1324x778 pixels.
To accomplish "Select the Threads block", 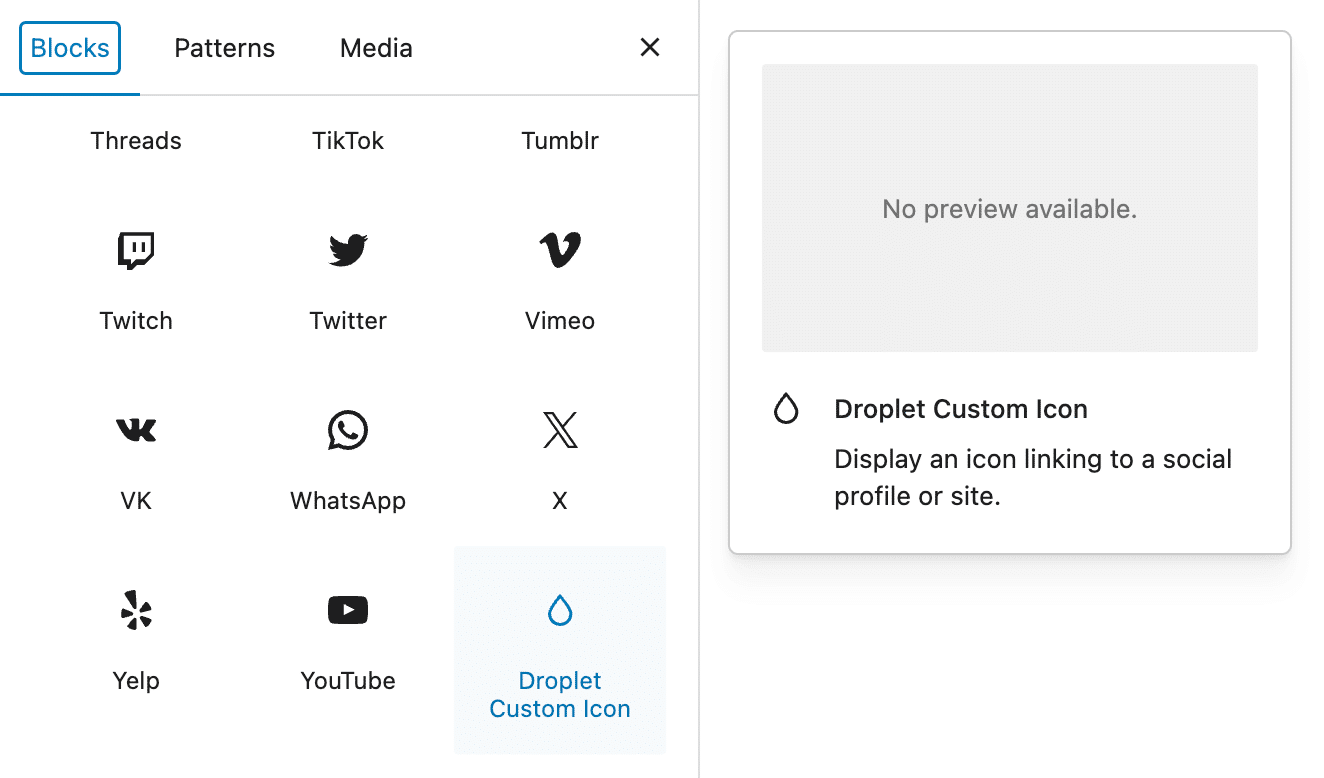I will click(x=136, y=141).
